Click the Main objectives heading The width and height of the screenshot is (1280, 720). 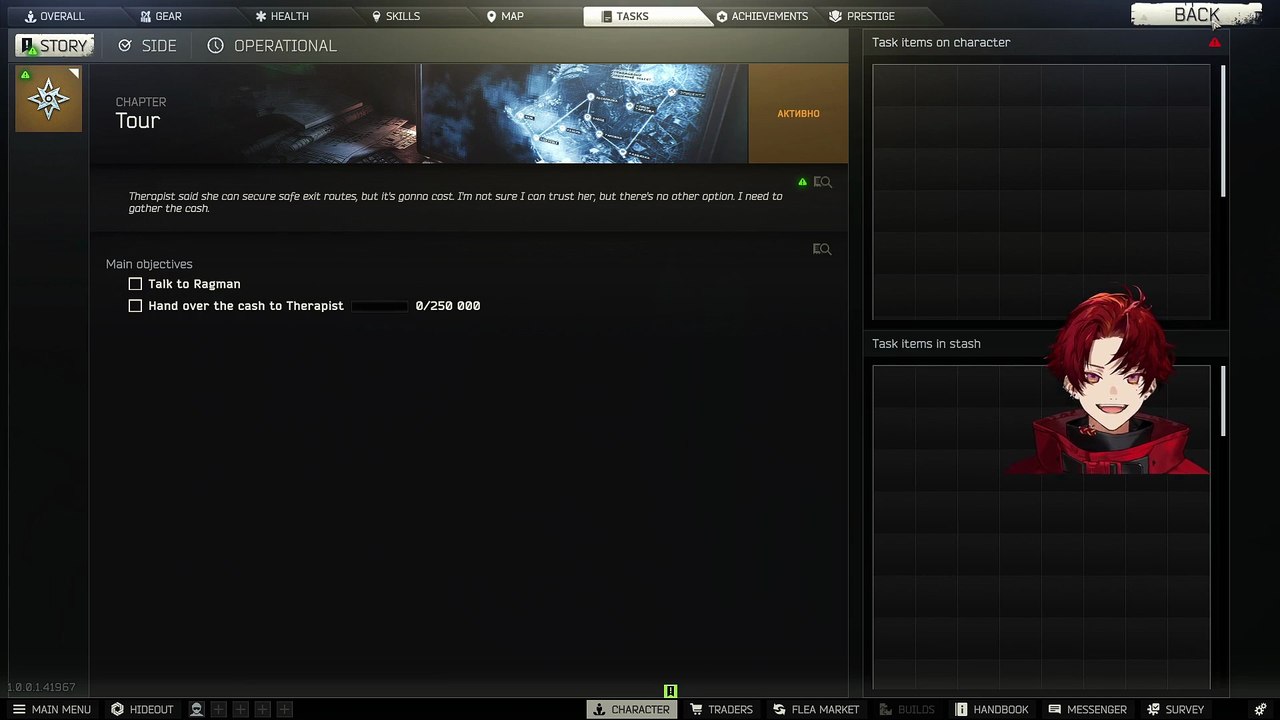pos(149,264)
